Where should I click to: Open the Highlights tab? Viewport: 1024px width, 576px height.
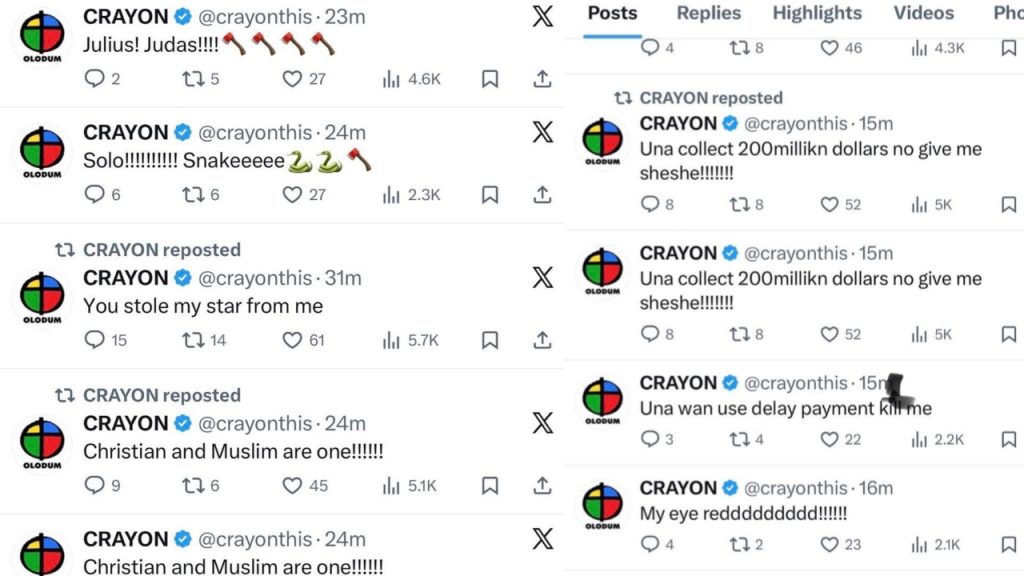tap(816, 13)
